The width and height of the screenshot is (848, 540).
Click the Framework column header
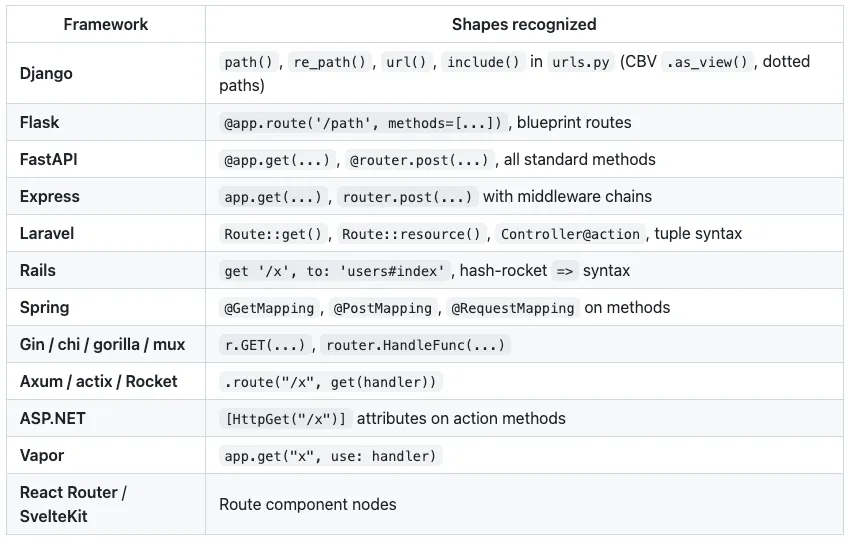click(x=105, y=24)
